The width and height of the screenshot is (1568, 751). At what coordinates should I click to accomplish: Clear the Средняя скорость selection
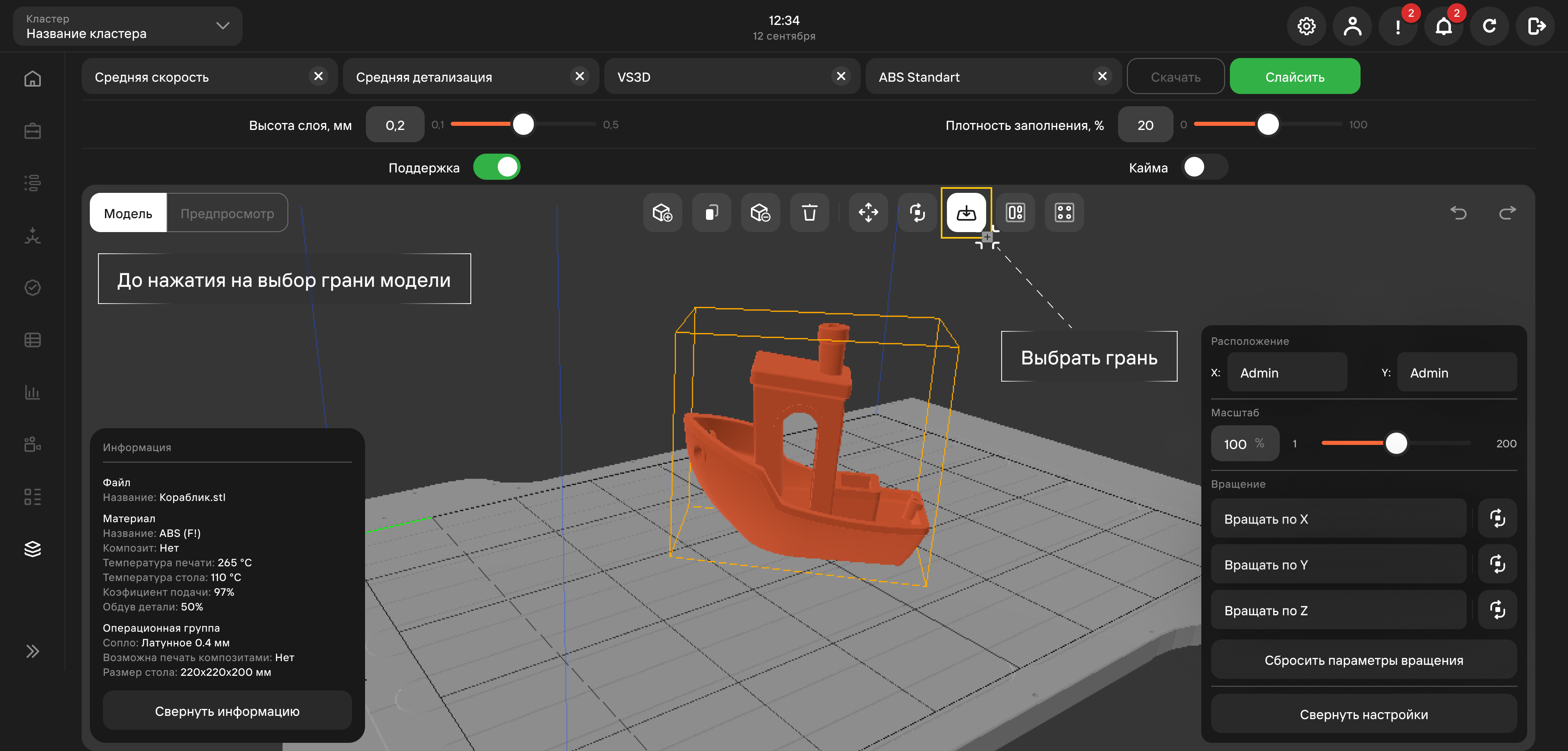[x=318, y=76]
